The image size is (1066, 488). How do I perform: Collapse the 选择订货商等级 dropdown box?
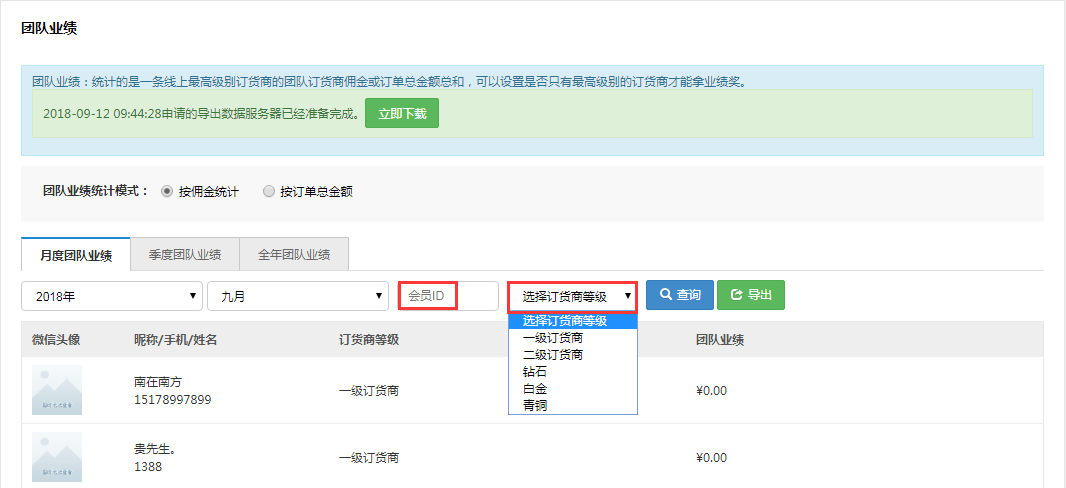573,296
